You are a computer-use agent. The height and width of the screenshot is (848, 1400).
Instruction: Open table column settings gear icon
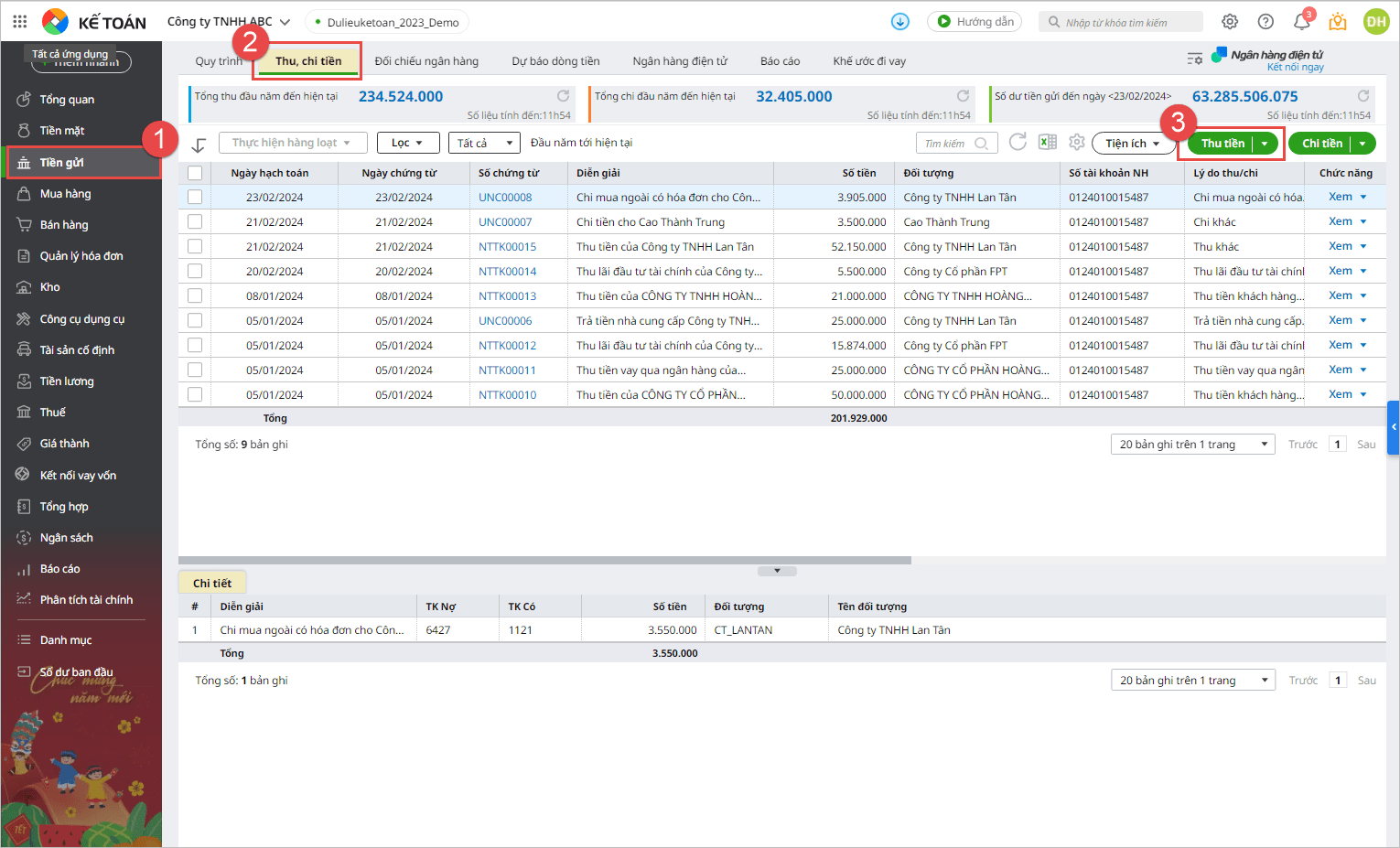click(1077, 142)
